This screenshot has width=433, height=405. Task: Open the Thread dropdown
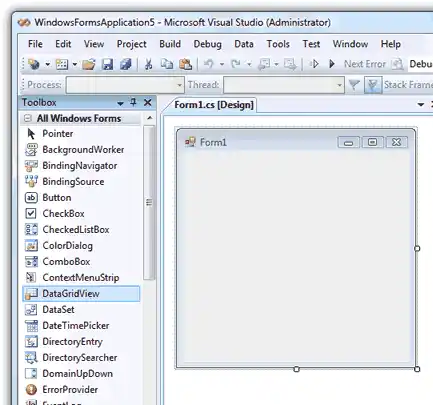pos(339,85)
